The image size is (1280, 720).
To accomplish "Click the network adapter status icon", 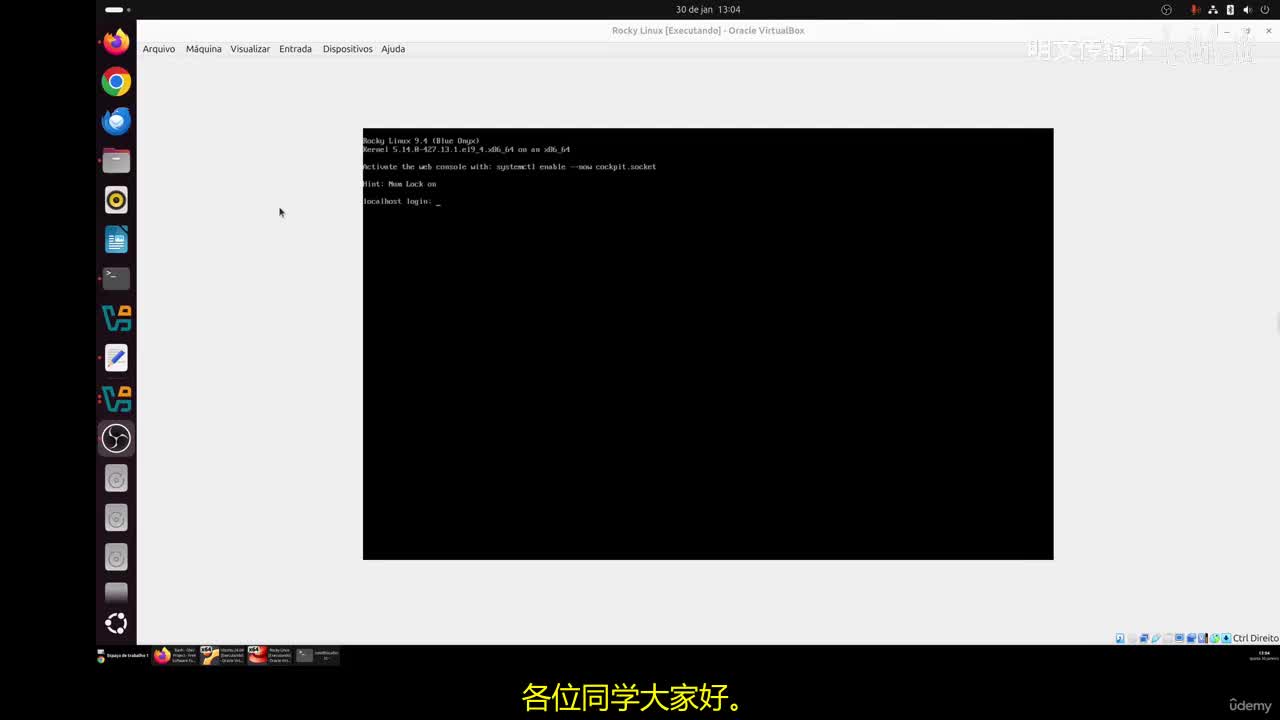I will point(1144,638).
